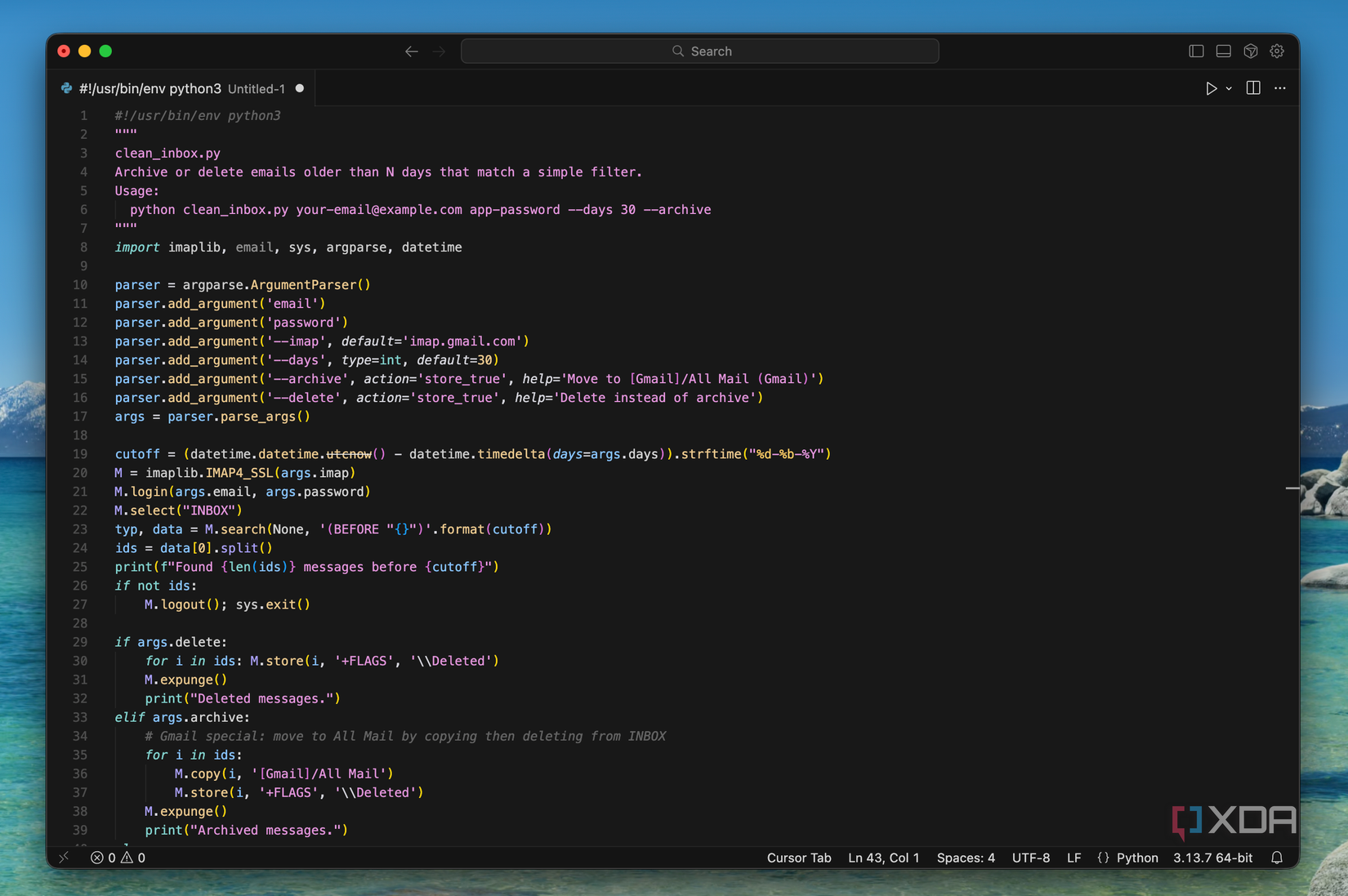Click errors and warnings count indicator
Viewport: 1348px width, 896px height.
tap(118, 858)
